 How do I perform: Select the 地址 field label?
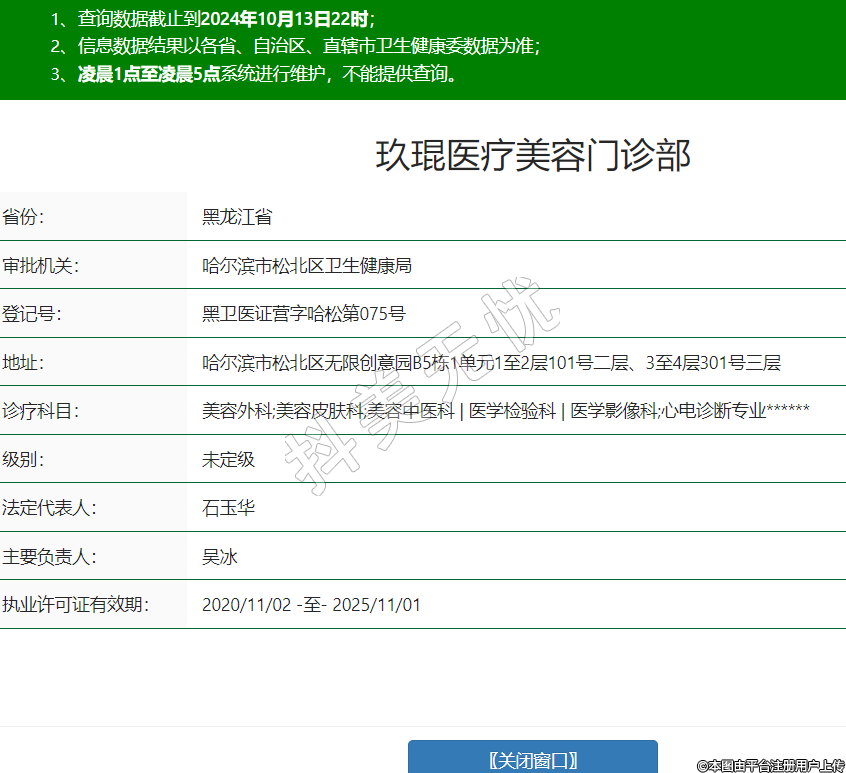point(24,363)
